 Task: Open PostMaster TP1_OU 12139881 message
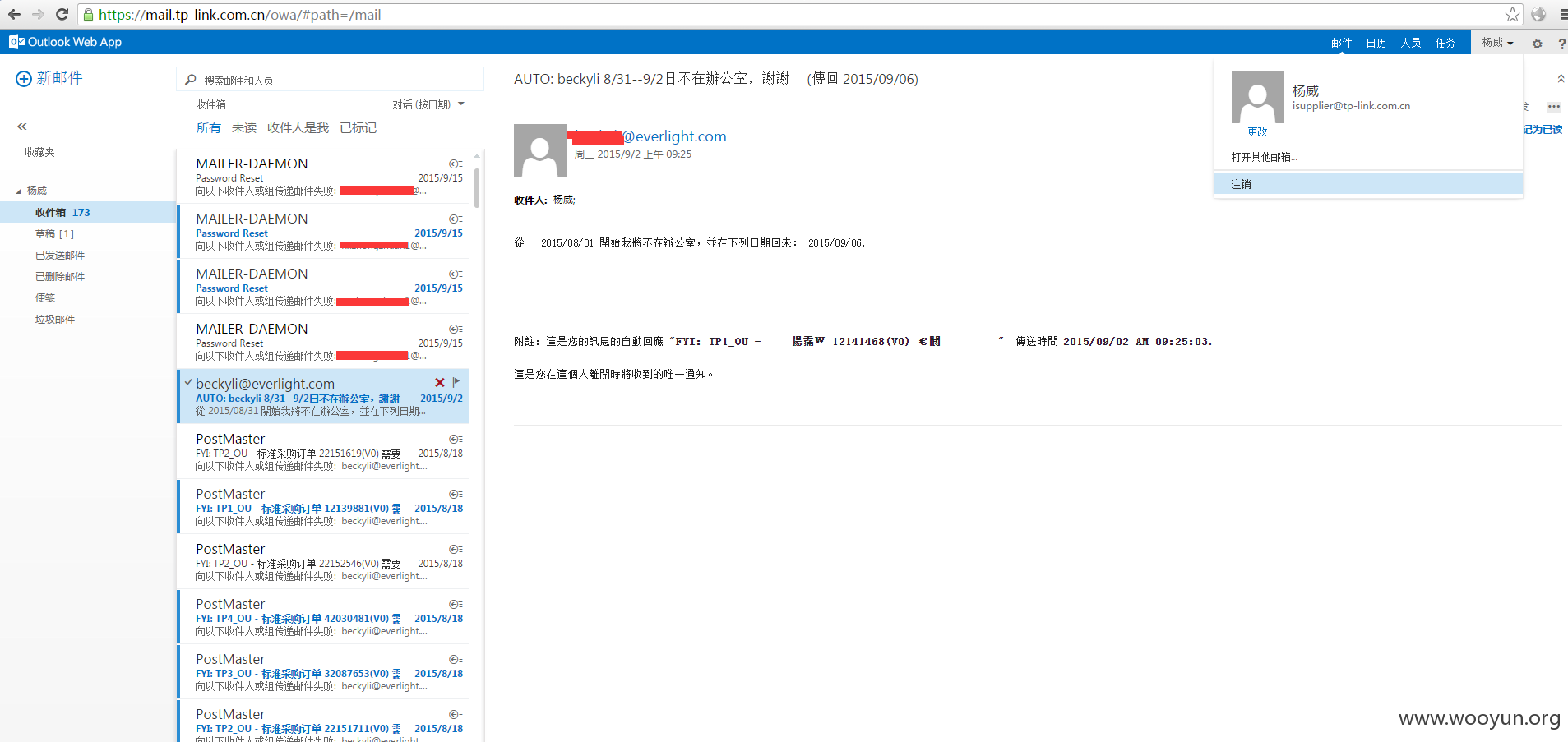[x=323, y=507]
